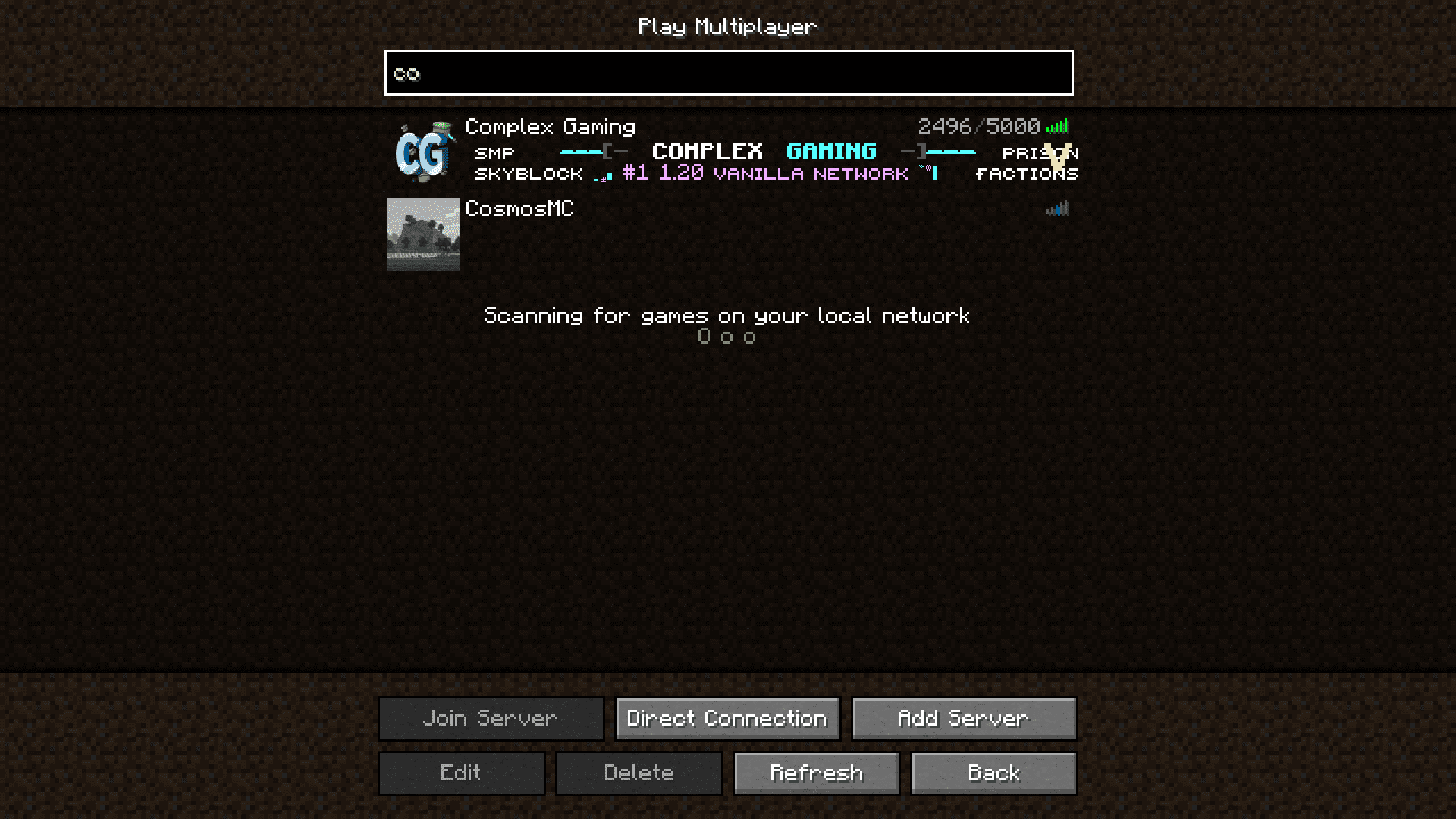1456x819 pixels.
Task: Click the search input field showing 'co'
Action: (728, 72)
